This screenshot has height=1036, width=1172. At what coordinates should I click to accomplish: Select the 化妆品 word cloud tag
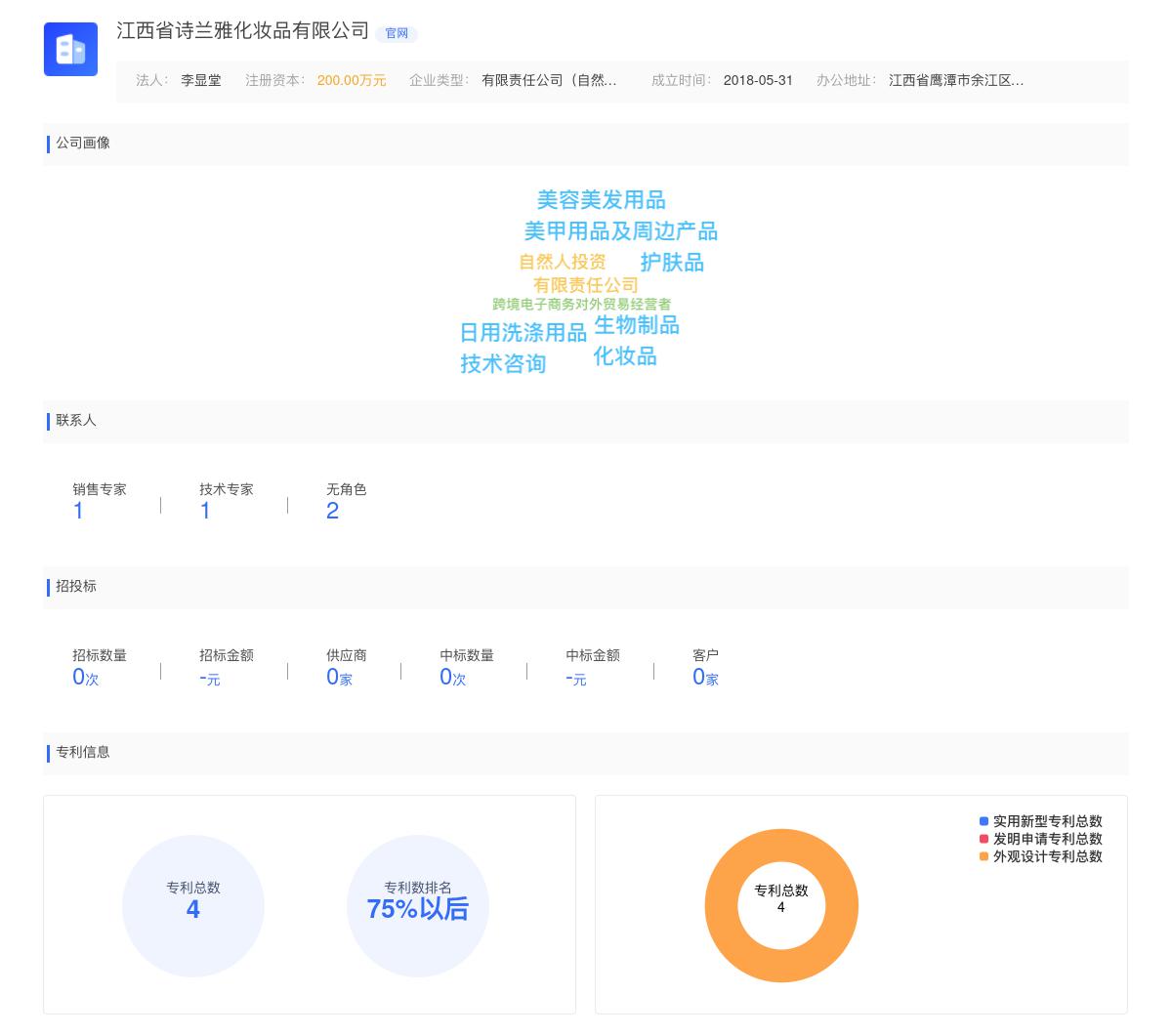625,356
